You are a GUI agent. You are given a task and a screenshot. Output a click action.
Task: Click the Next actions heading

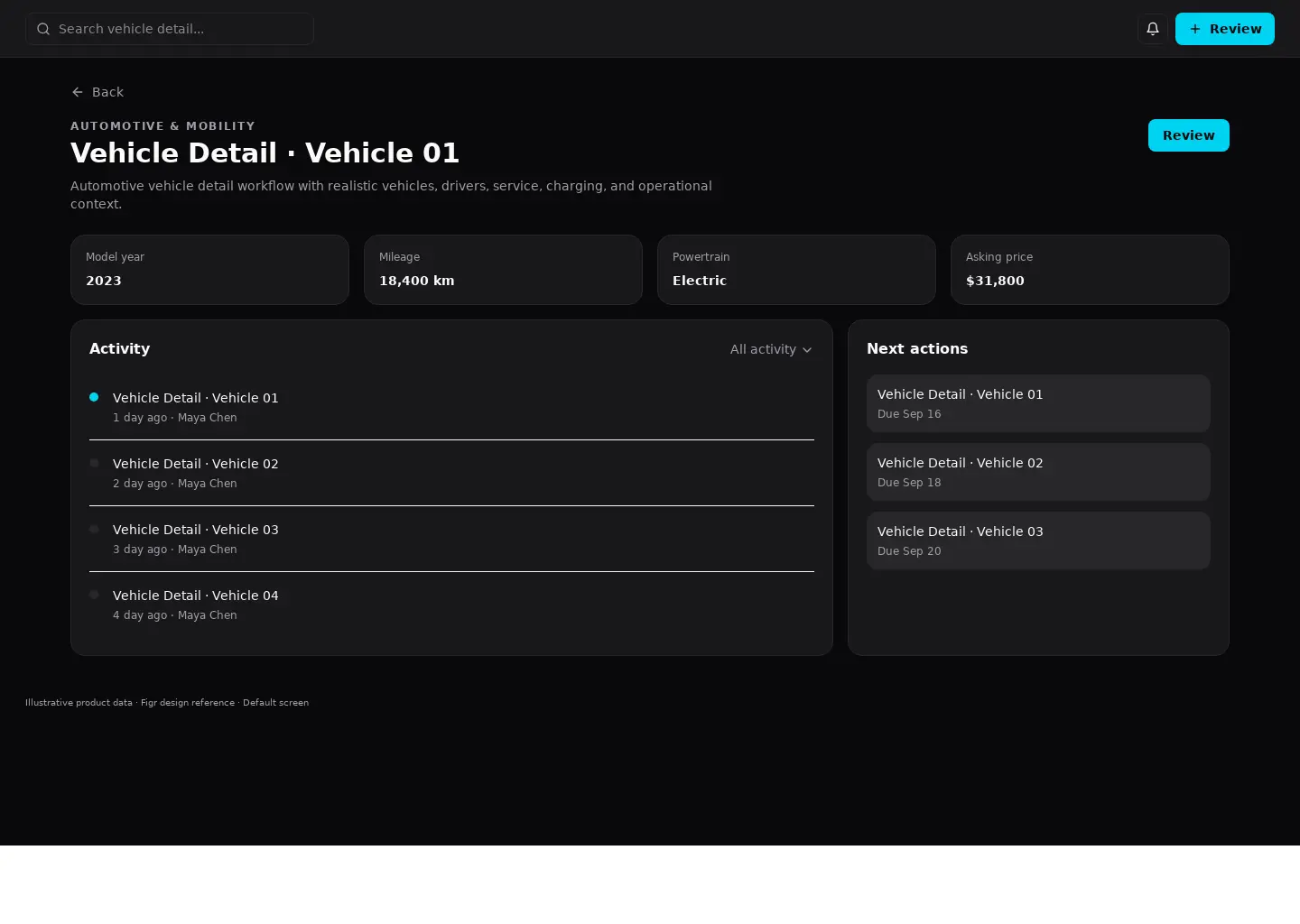click(917, 349)
